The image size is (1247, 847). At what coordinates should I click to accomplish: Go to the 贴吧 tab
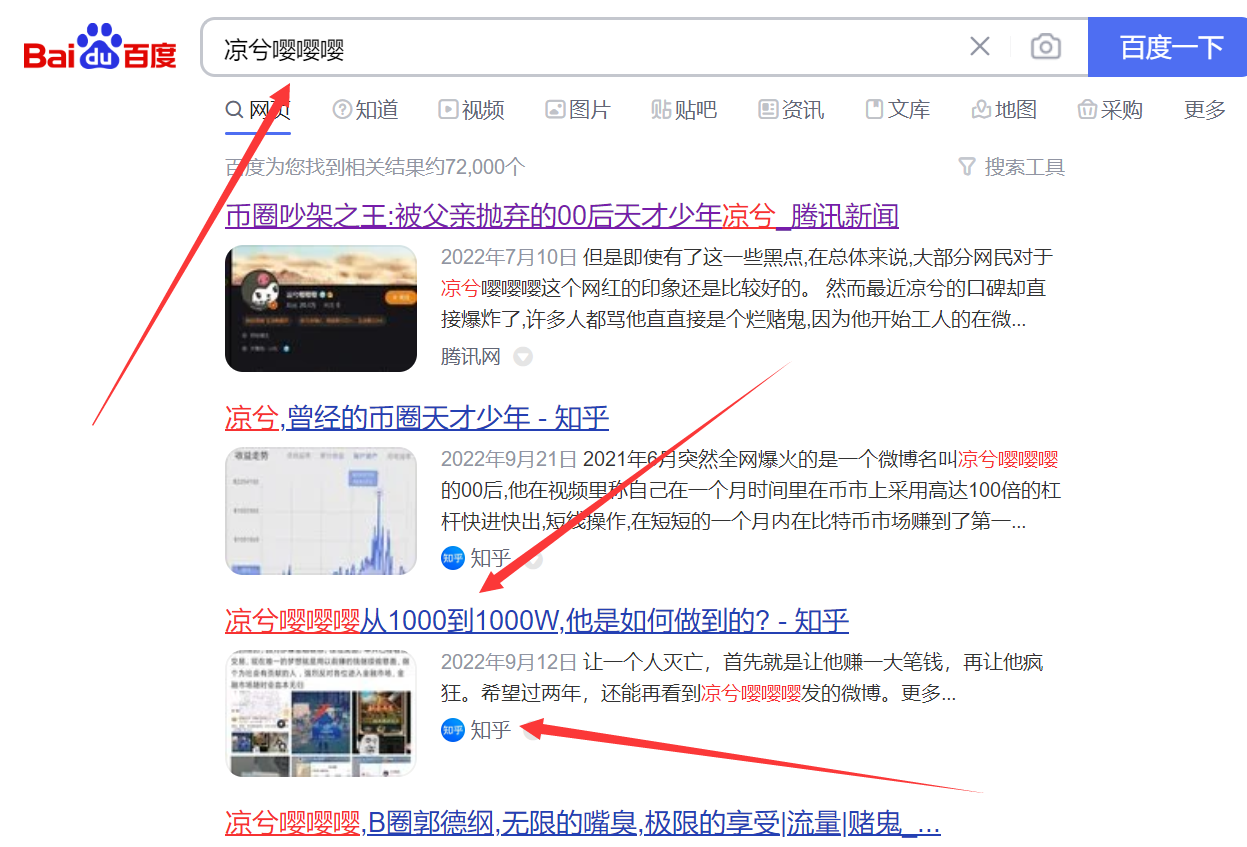pyautogui.click(x=684, y=110)
